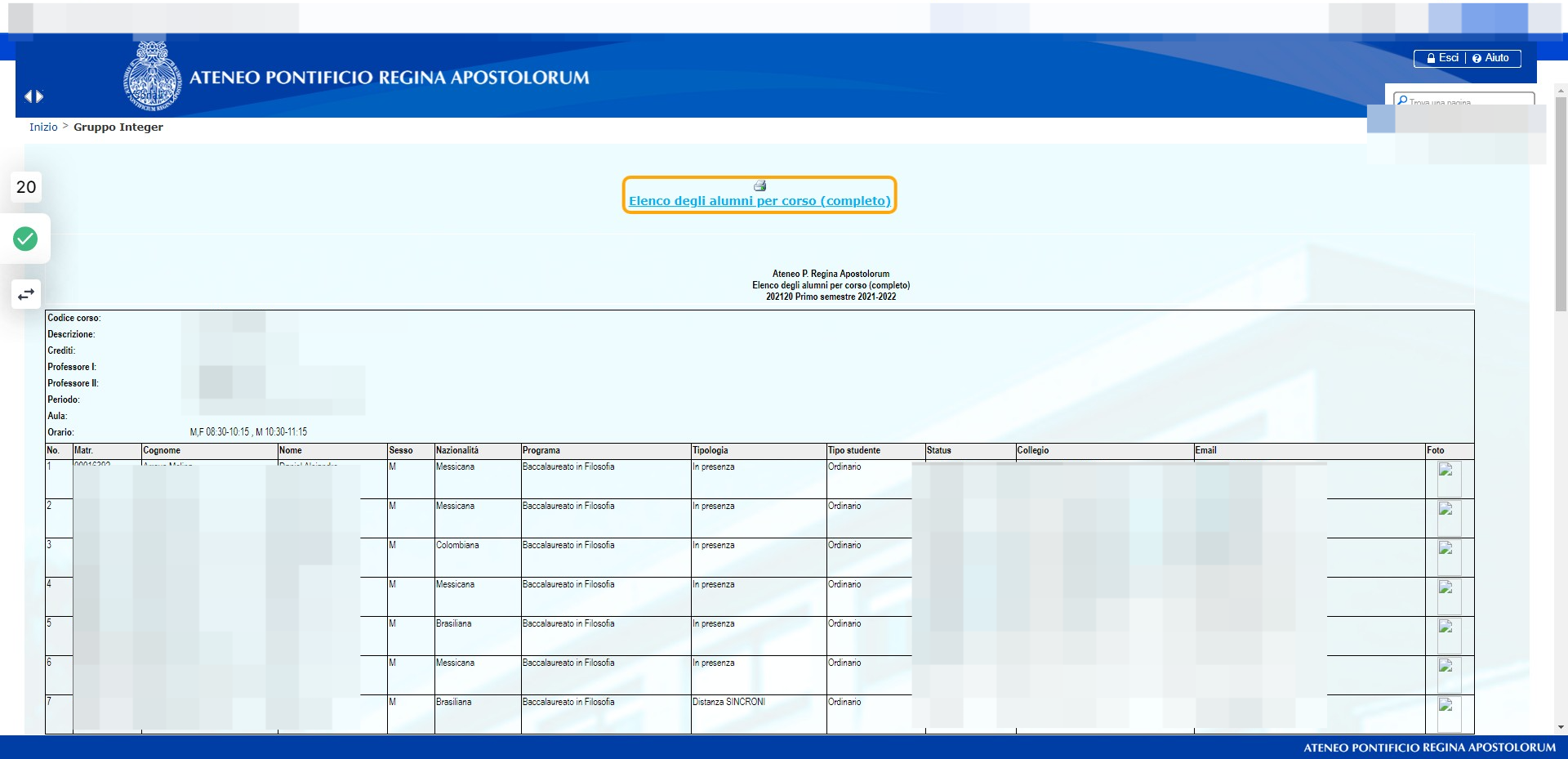The width and height of the screenshot is (1568, 759).
Task: Click '202120 Primo semestre 2021-2022' heading
Action: (x=831, y=297)
